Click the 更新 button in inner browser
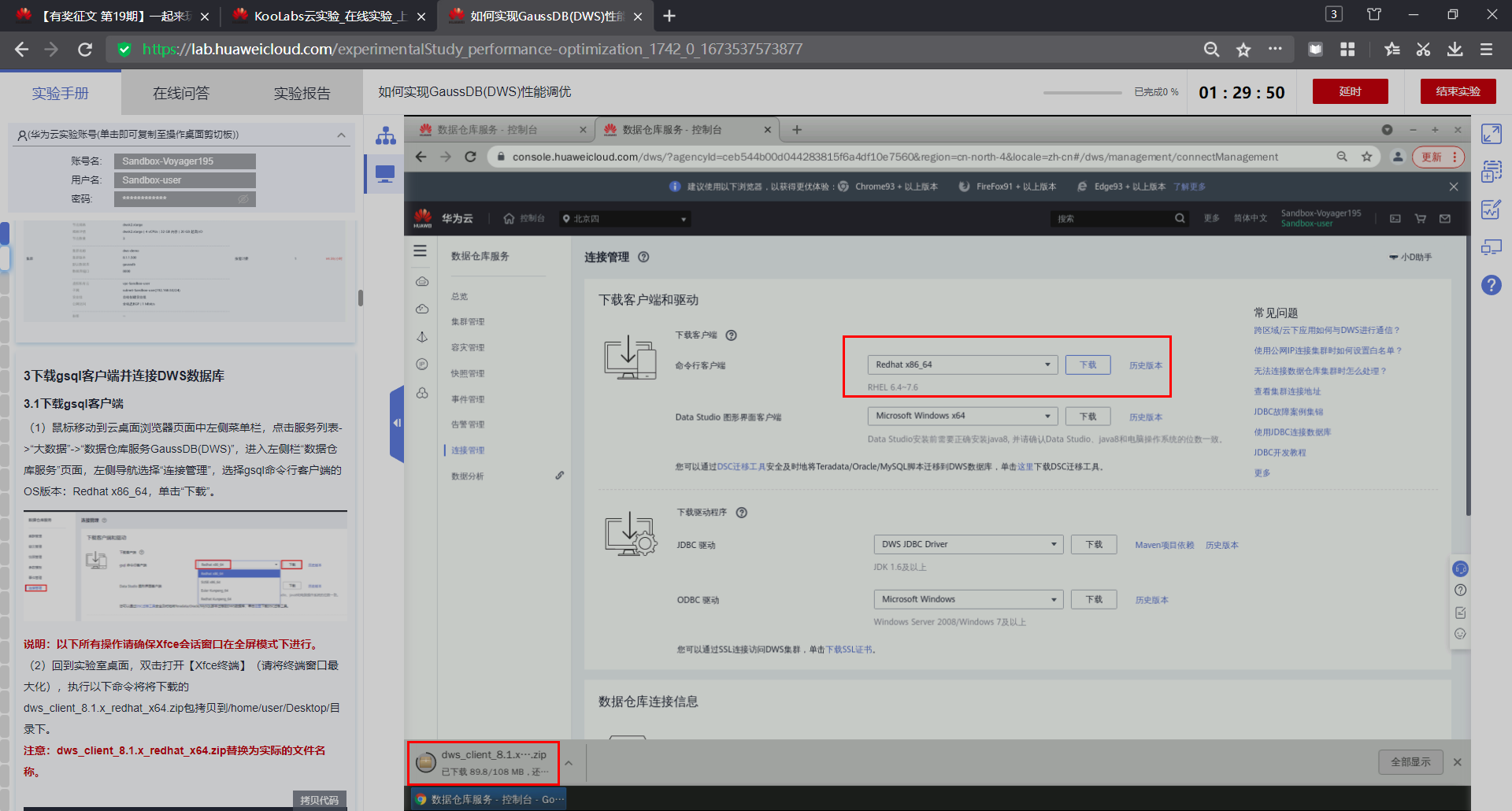 click(x=1438, y=157)
